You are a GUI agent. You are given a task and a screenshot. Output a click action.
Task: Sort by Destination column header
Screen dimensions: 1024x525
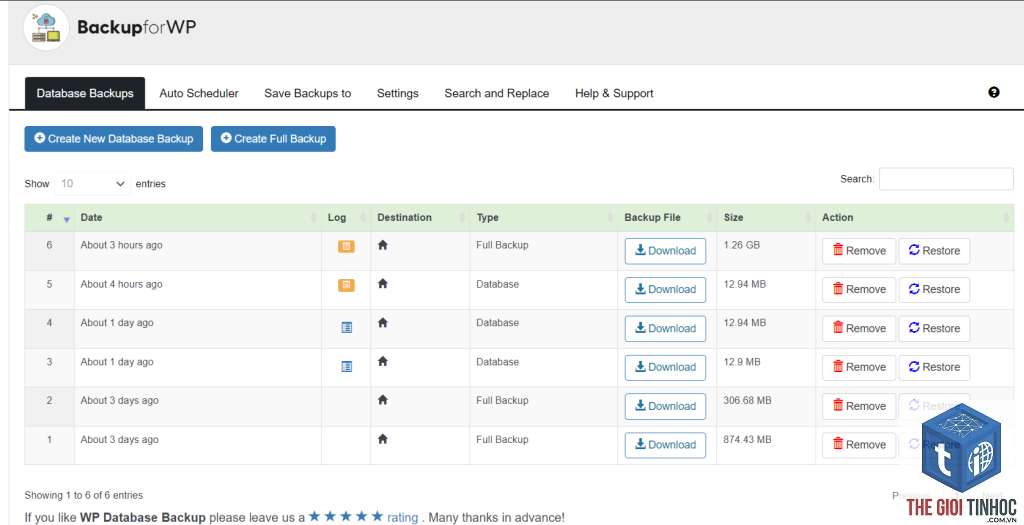(420, 217)
